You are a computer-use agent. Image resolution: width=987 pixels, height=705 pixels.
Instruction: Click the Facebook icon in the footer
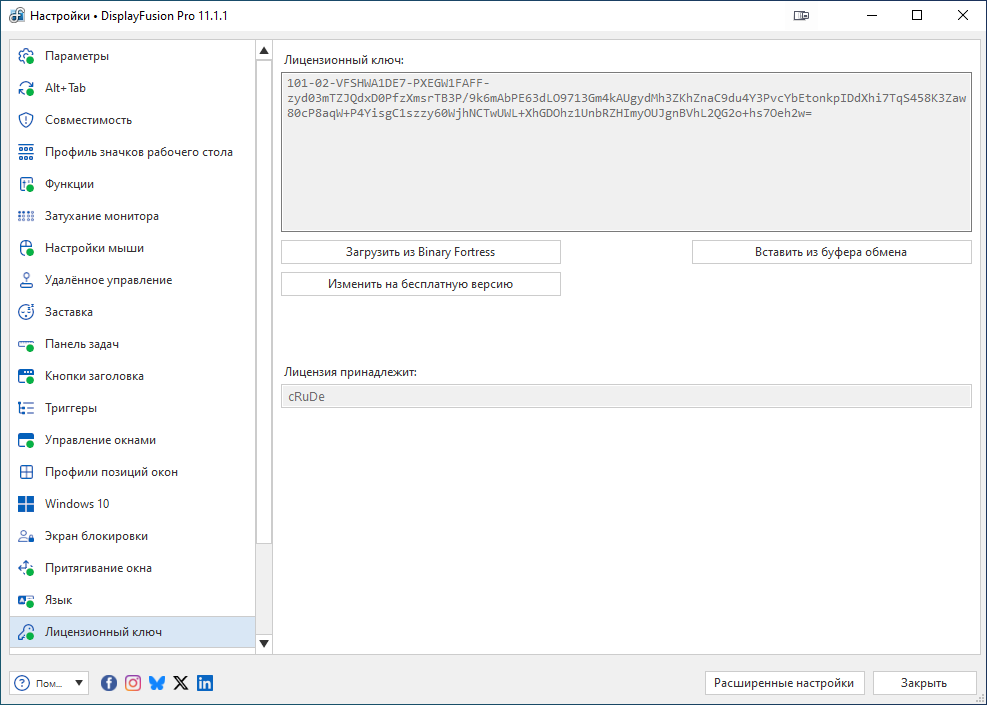tap(109, 683)
